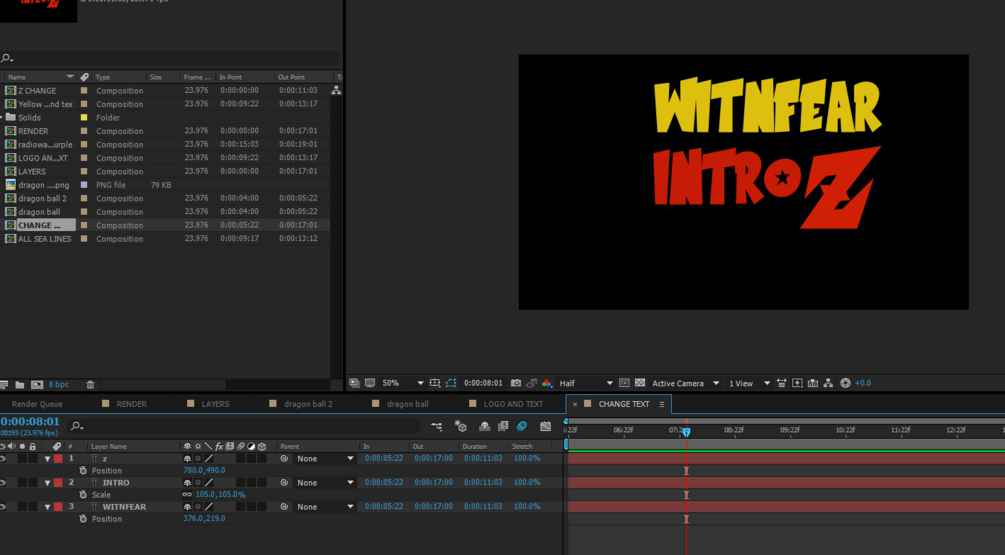Screen dimensions: 1005x555
Task: Toggle Fast Previews icon in viewer
Action: [797, 383]
